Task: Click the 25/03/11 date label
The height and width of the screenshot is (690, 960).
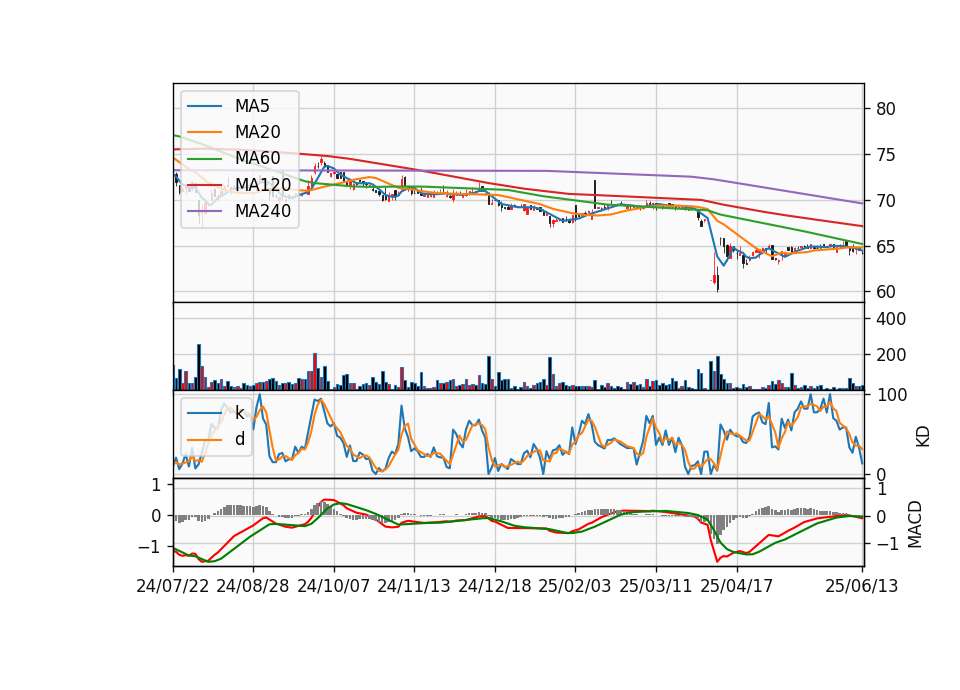Action: click(x=656, y=586)
